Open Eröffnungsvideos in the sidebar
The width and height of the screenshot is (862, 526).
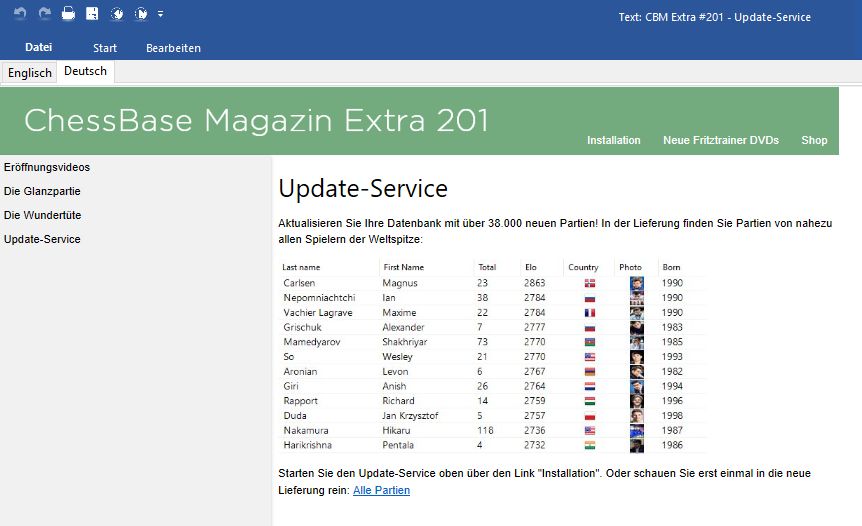47,167
